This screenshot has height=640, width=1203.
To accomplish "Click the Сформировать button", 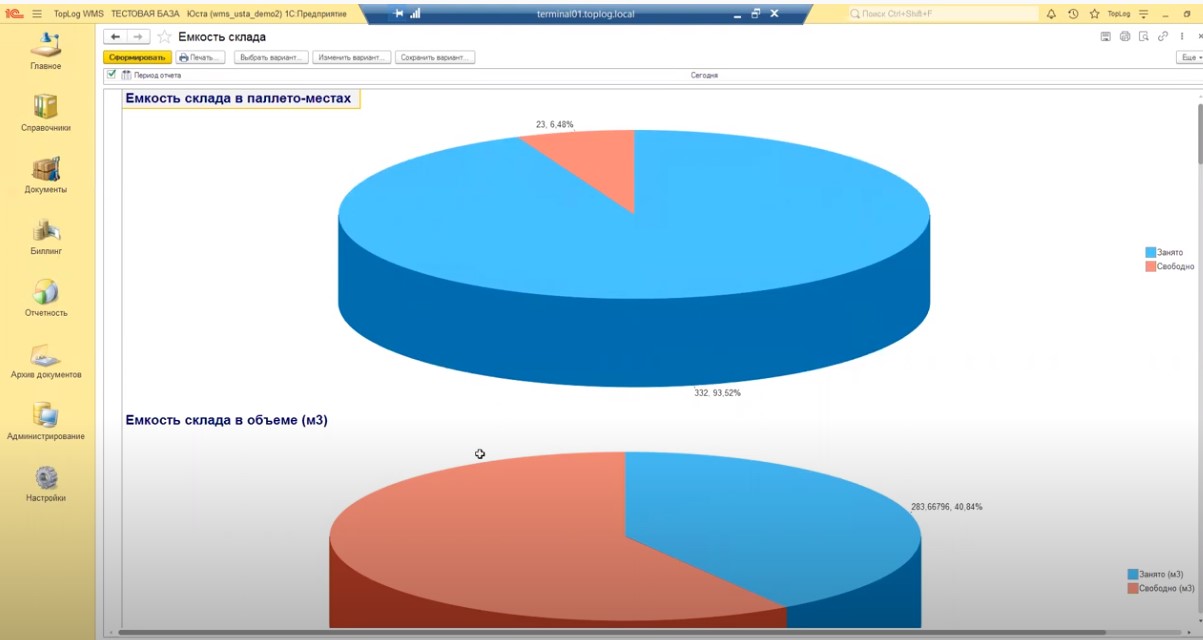I will tap(137, 58).
